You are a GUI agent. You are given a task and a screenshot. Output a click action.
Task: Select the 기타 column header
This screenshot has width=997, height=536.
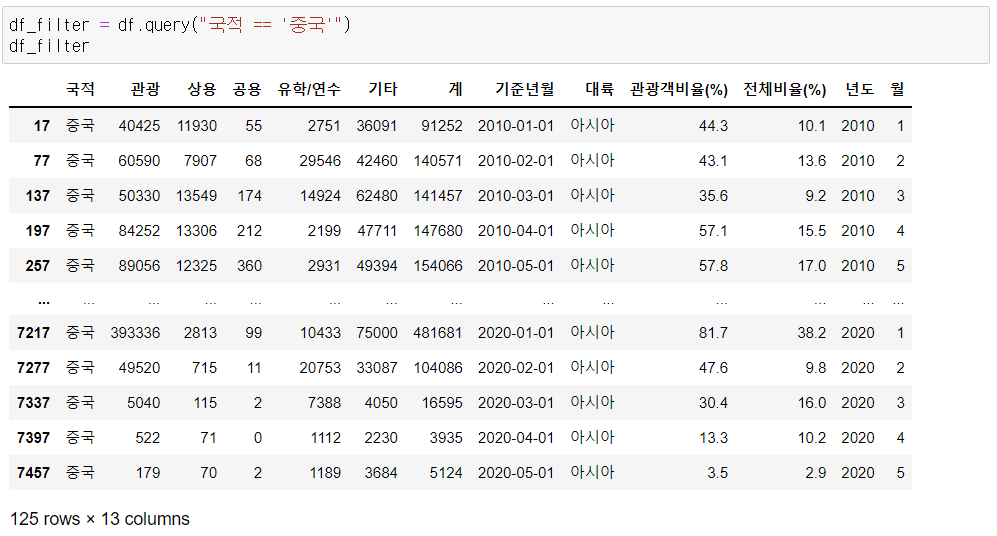point(383,90)
